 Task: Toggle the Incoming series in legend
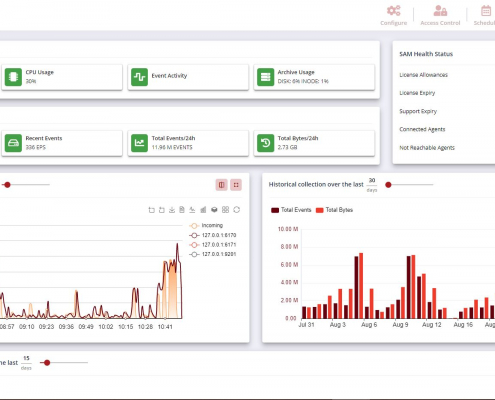206,226
